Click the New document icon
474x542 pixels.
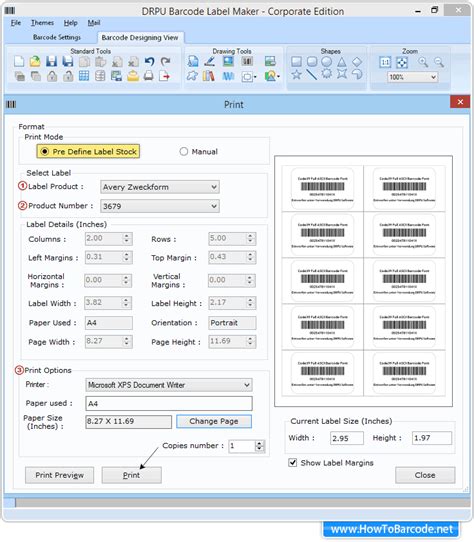tap(19, 62)
